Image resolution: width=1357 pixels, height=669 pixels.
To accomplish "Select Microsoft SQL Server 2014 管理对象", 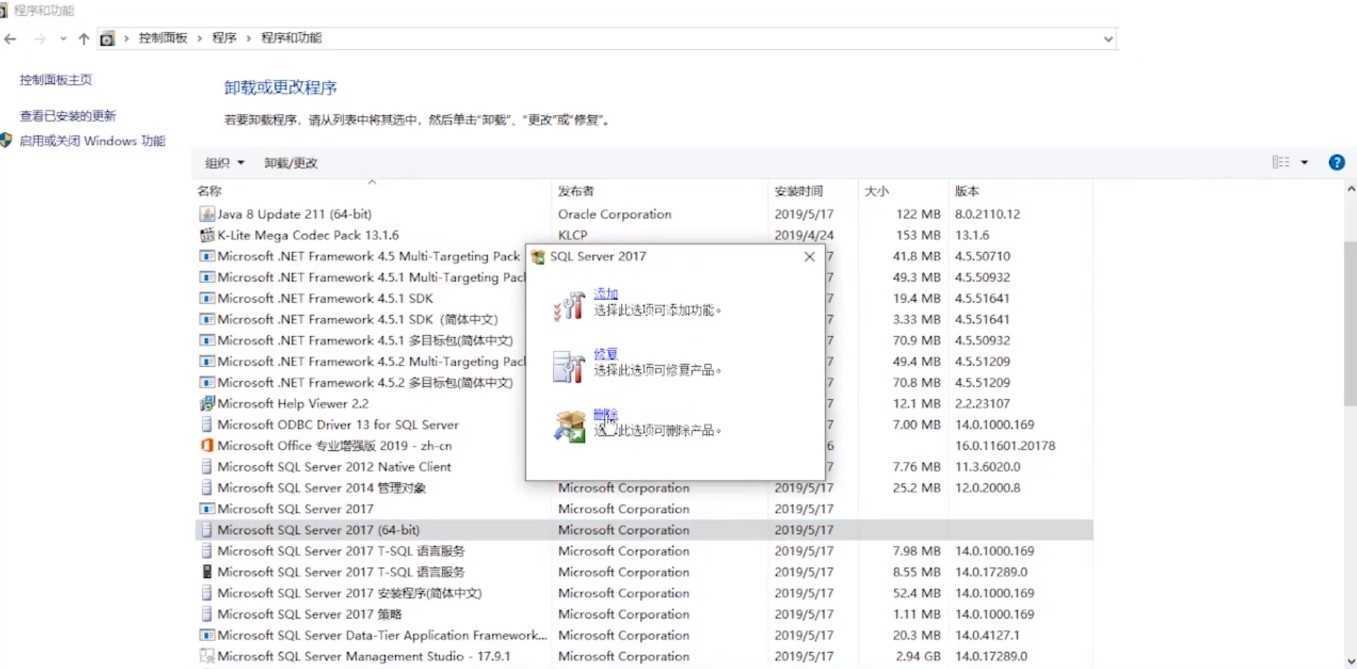I will click(321, 488).
